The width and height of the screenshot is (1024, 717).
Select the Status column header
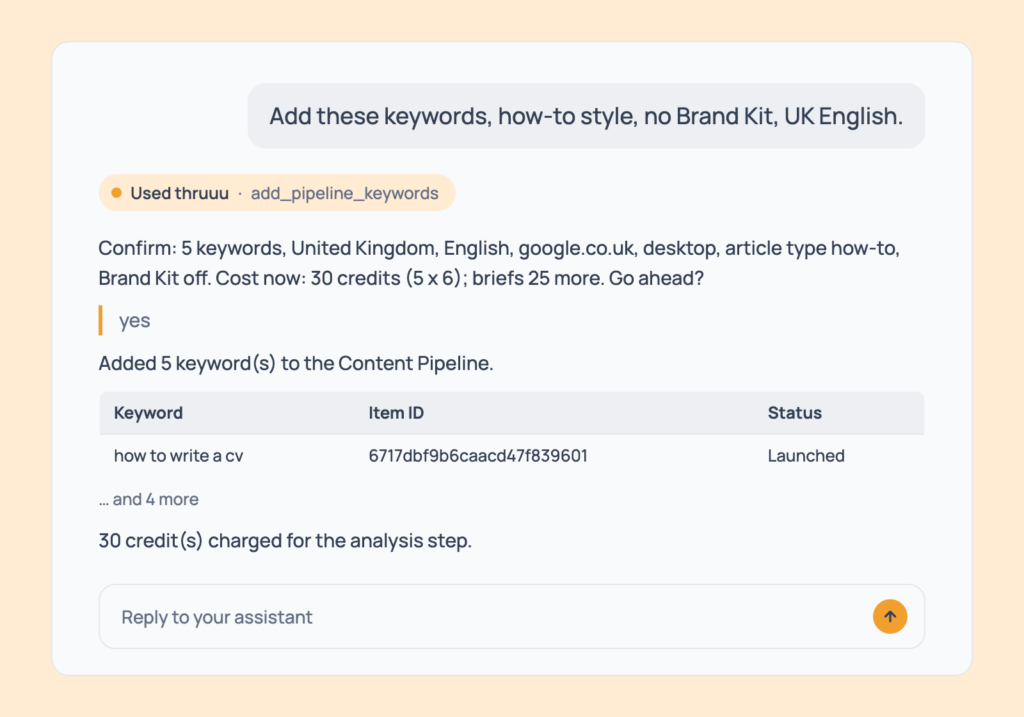coord(794,413)
